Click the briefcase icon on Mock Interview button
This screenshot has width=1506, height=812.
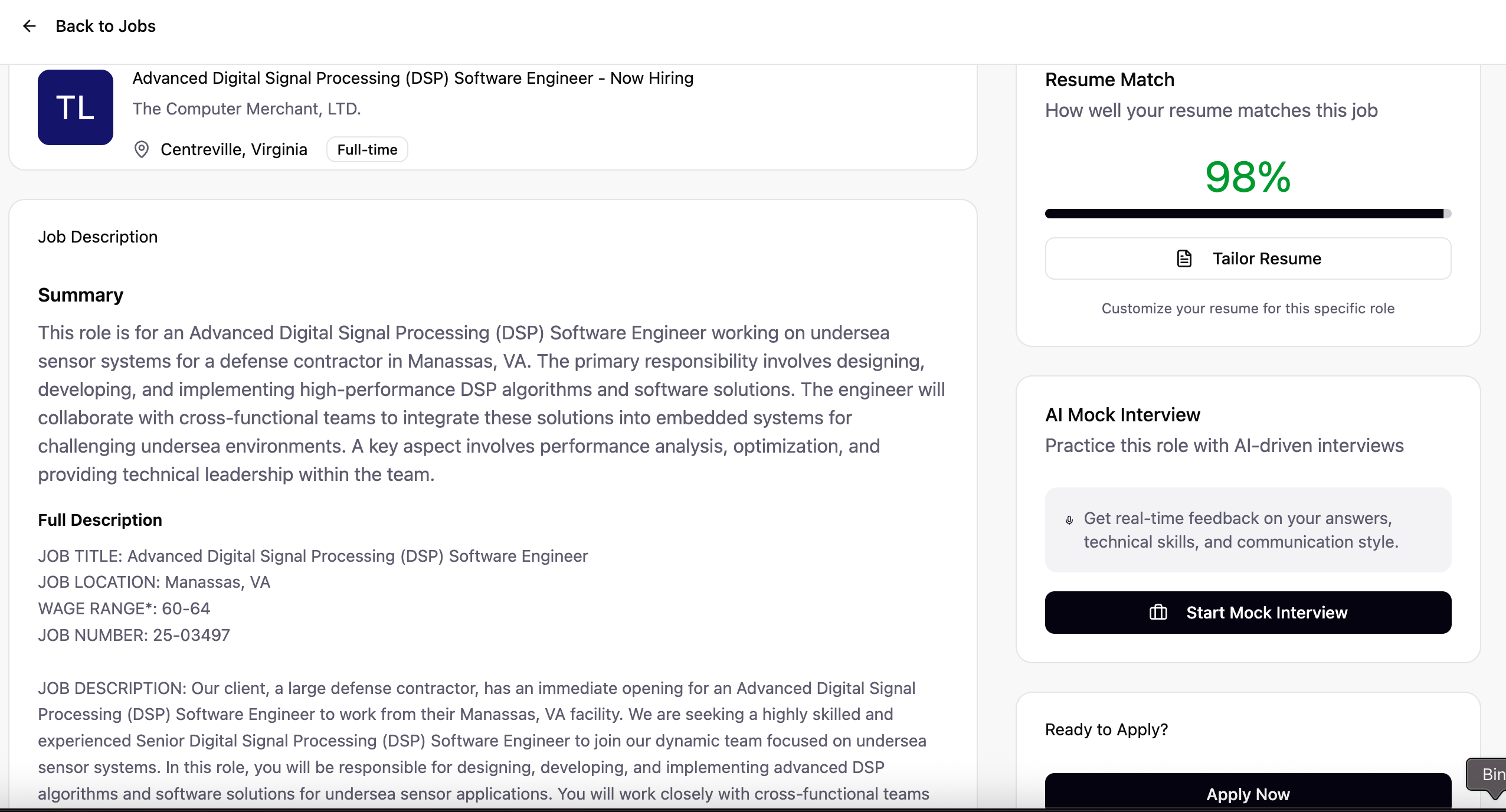coord(1158,613)
